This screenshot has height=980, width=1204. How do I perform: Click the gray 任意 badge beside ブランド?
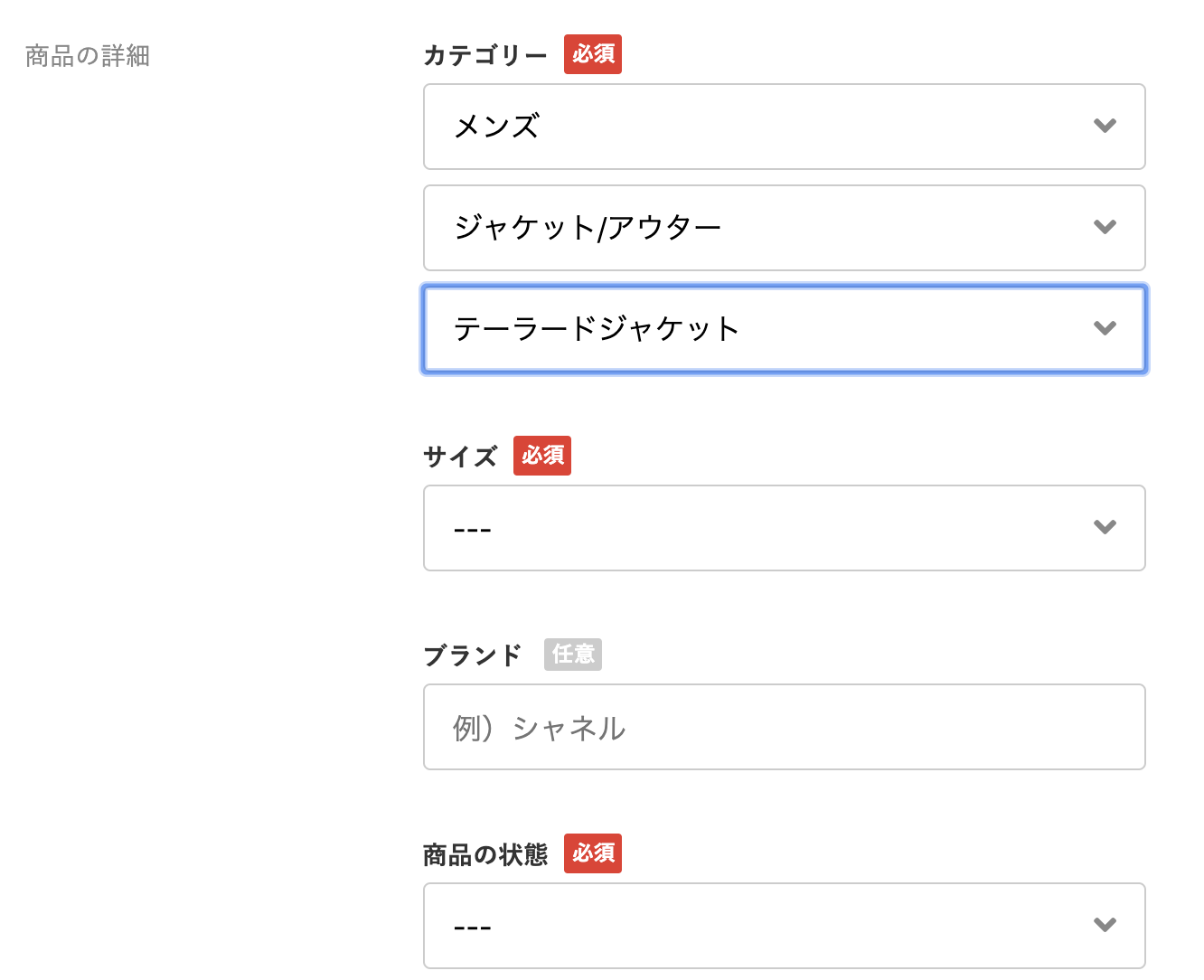point(573,654)
